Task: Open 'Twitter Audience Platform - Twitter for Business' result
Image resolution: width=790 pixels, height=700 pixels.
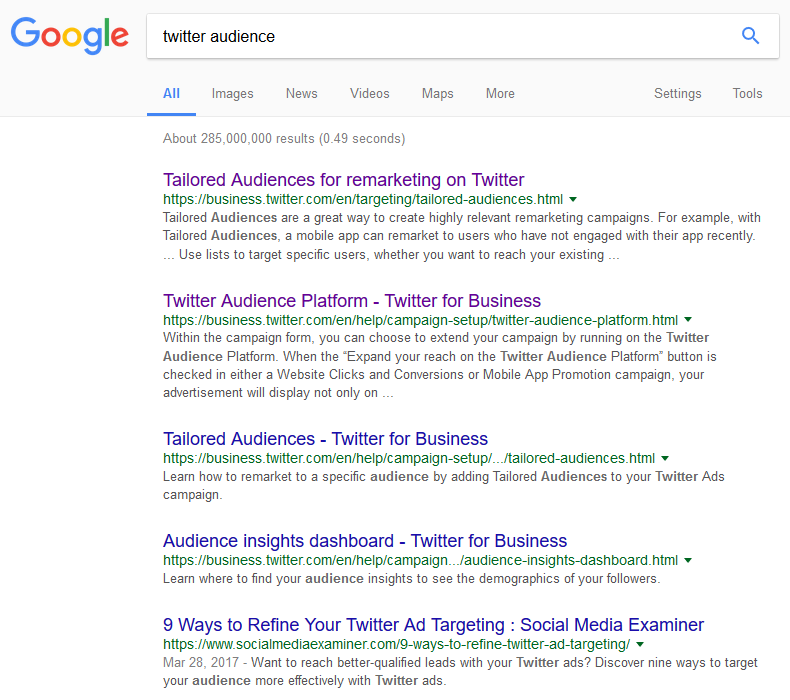Action: tap(352, 301)
